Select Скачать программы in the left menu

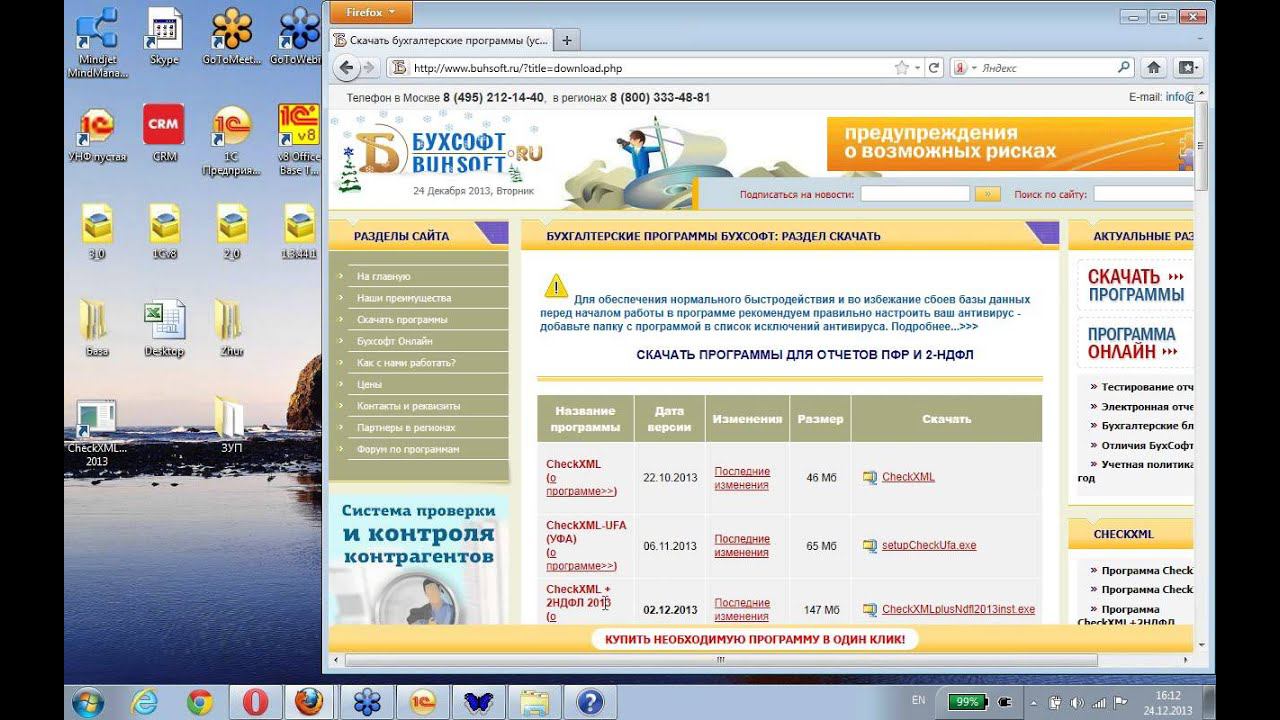(x=402, y=320)
